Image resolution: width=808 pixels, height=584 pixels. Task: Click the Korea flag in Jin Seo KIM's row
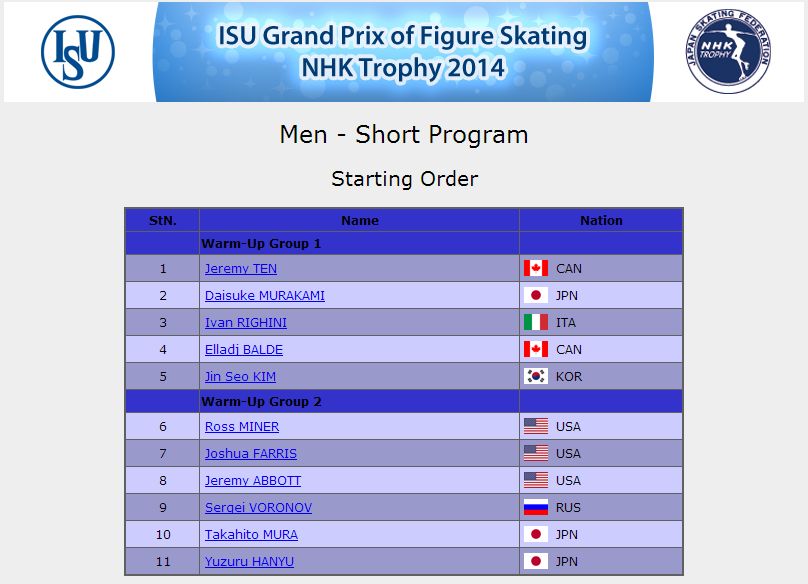pos(536,376)
